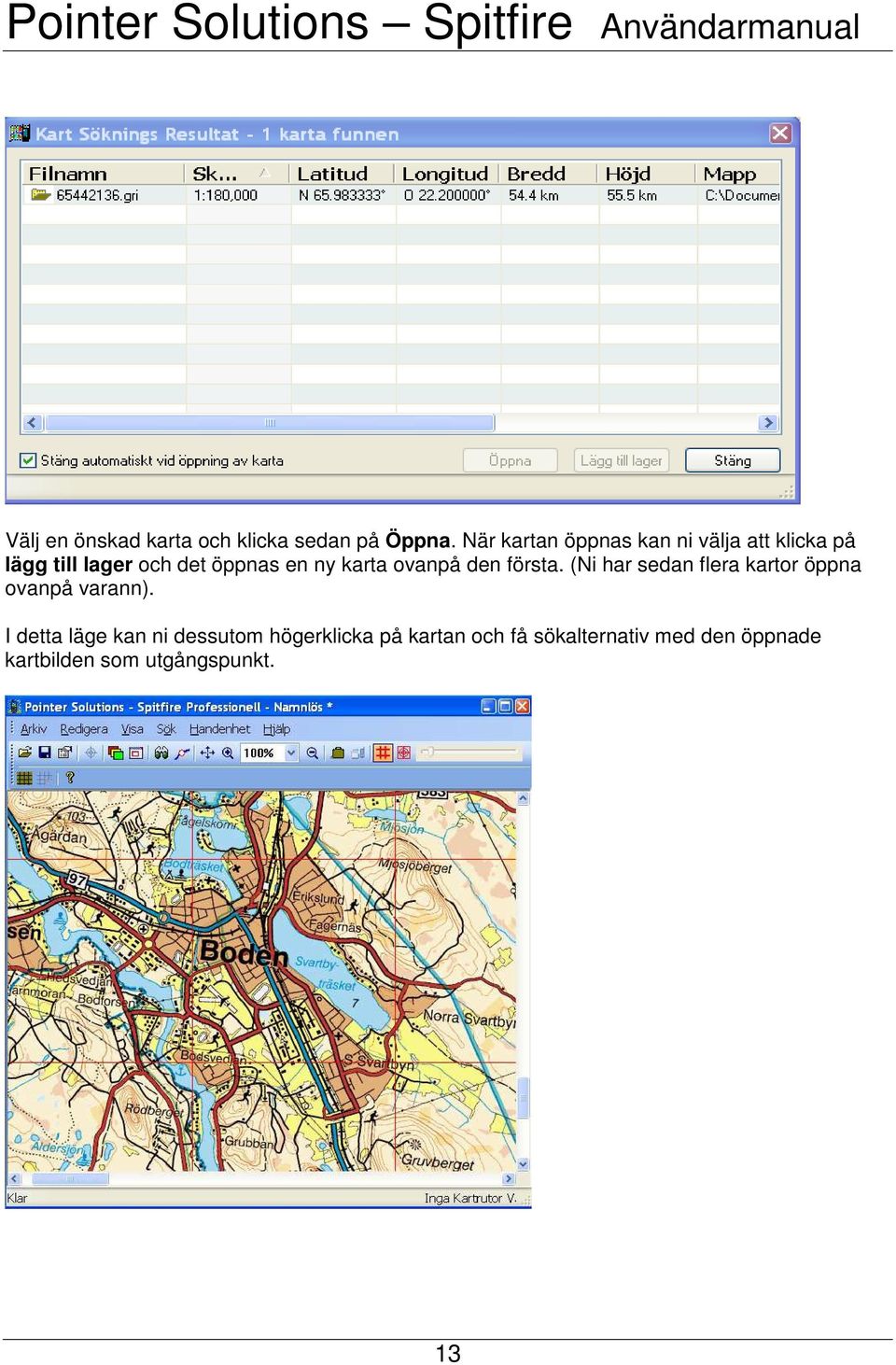
Task: Click the Boden label on the map
Action: coord(244,952)
